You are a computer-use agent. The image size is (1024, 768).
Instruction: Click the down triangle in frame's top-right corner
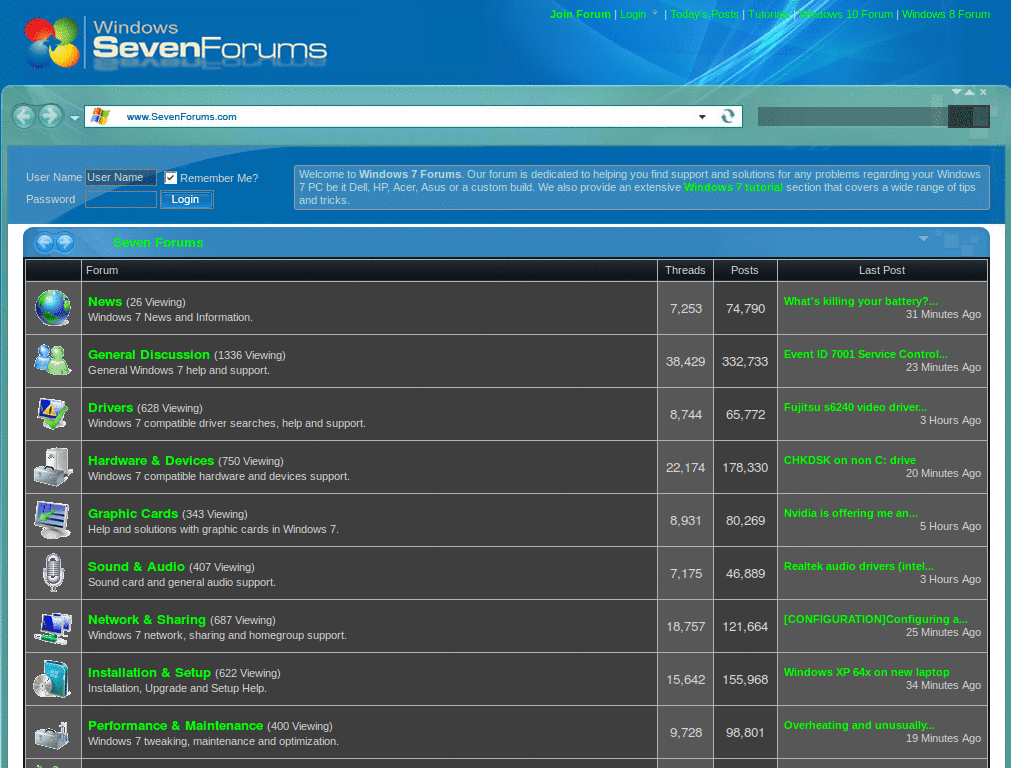pos(957,91)
